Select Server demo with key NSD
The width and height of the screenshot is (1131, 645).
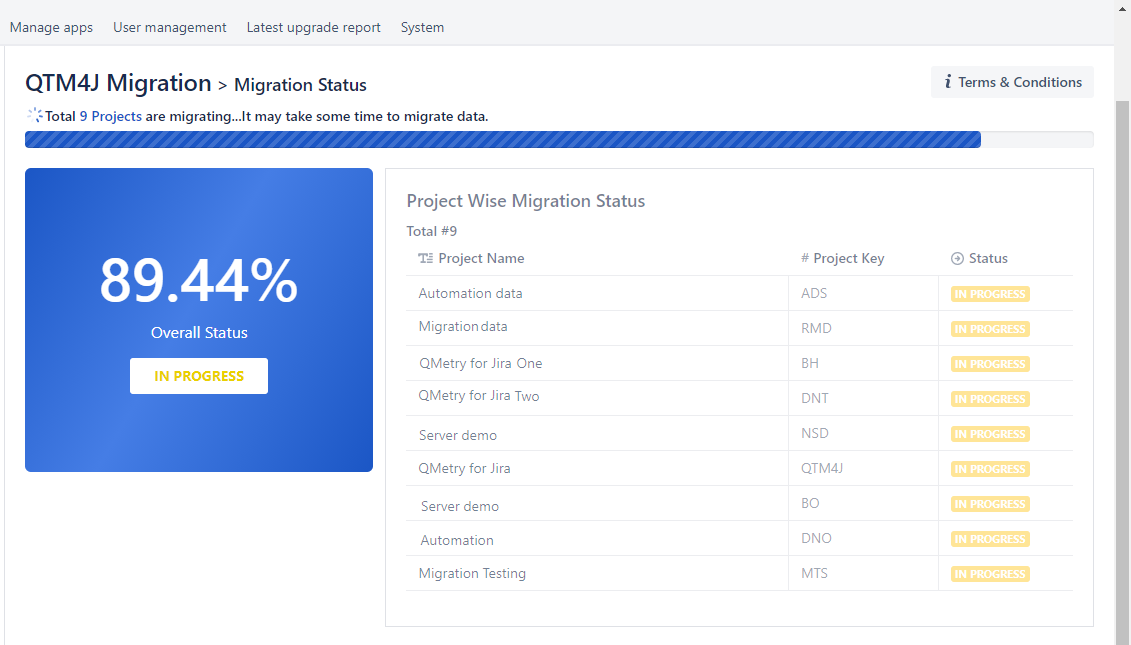(458, 436)
